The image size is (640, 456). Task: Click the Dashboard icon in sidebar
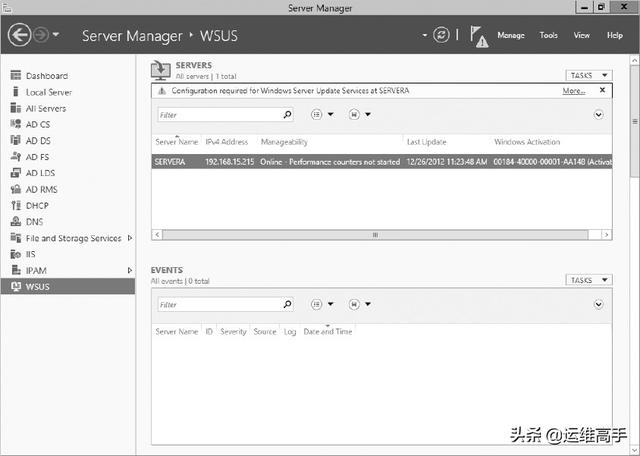coord(16,75)
